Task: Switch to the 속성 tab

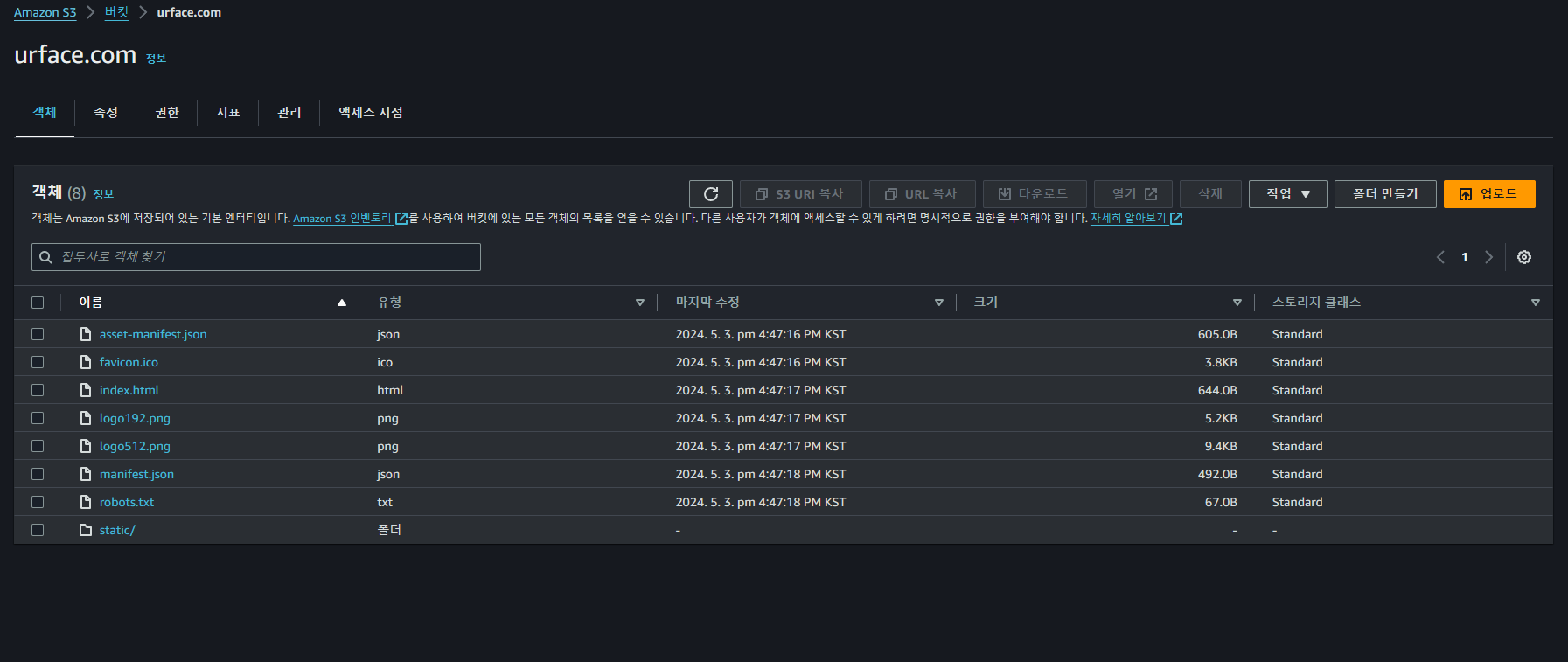Action: (106, 112)
